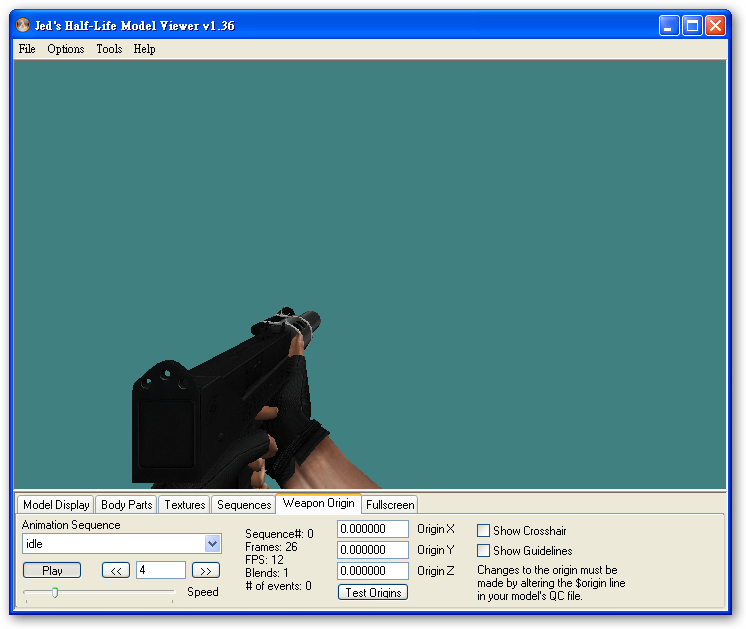Click the Origin X input field
This screenshot has height=629, width=746.
tap(373, 529)
